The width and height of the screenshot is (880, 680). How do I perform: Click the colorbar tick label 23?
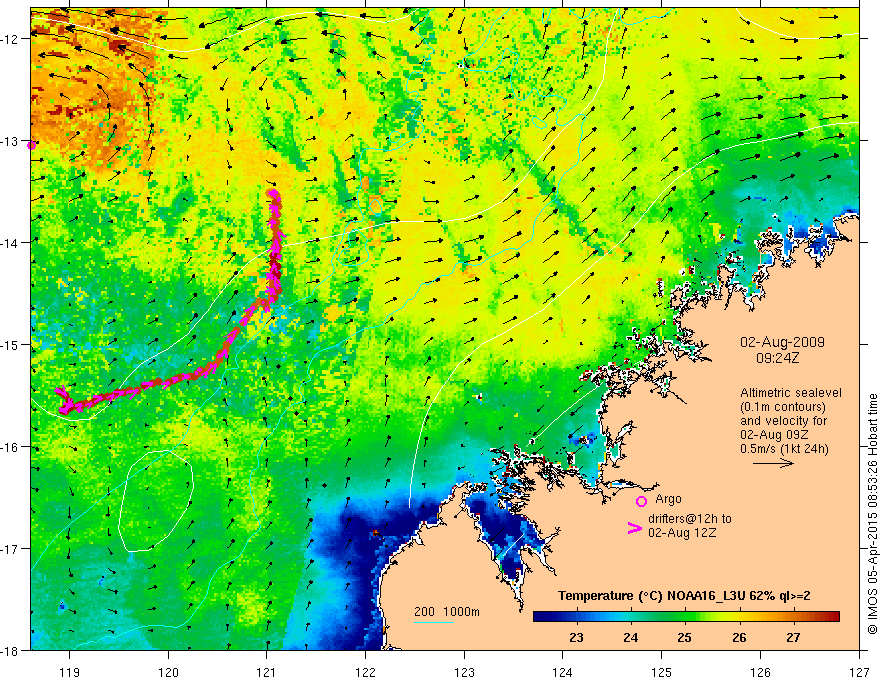576,638
